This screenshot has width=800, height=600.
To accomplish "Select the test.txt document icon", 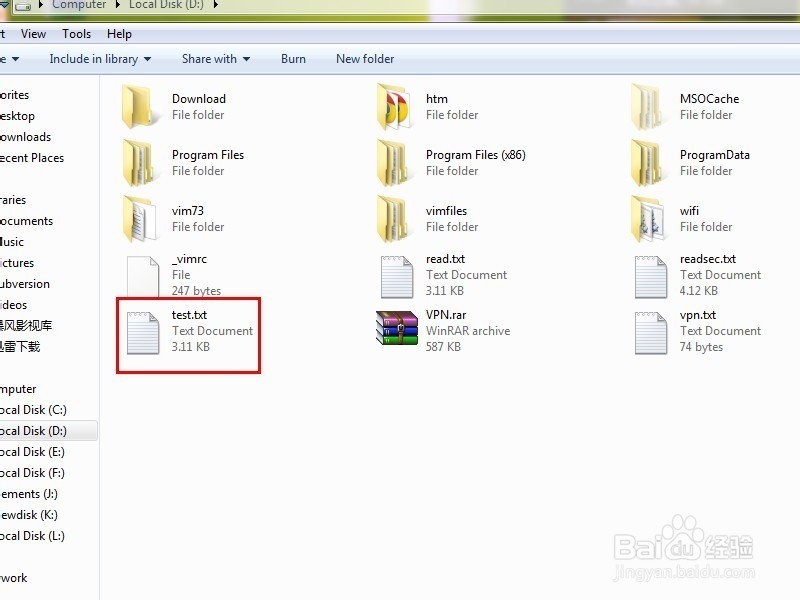I will [143, 333].
